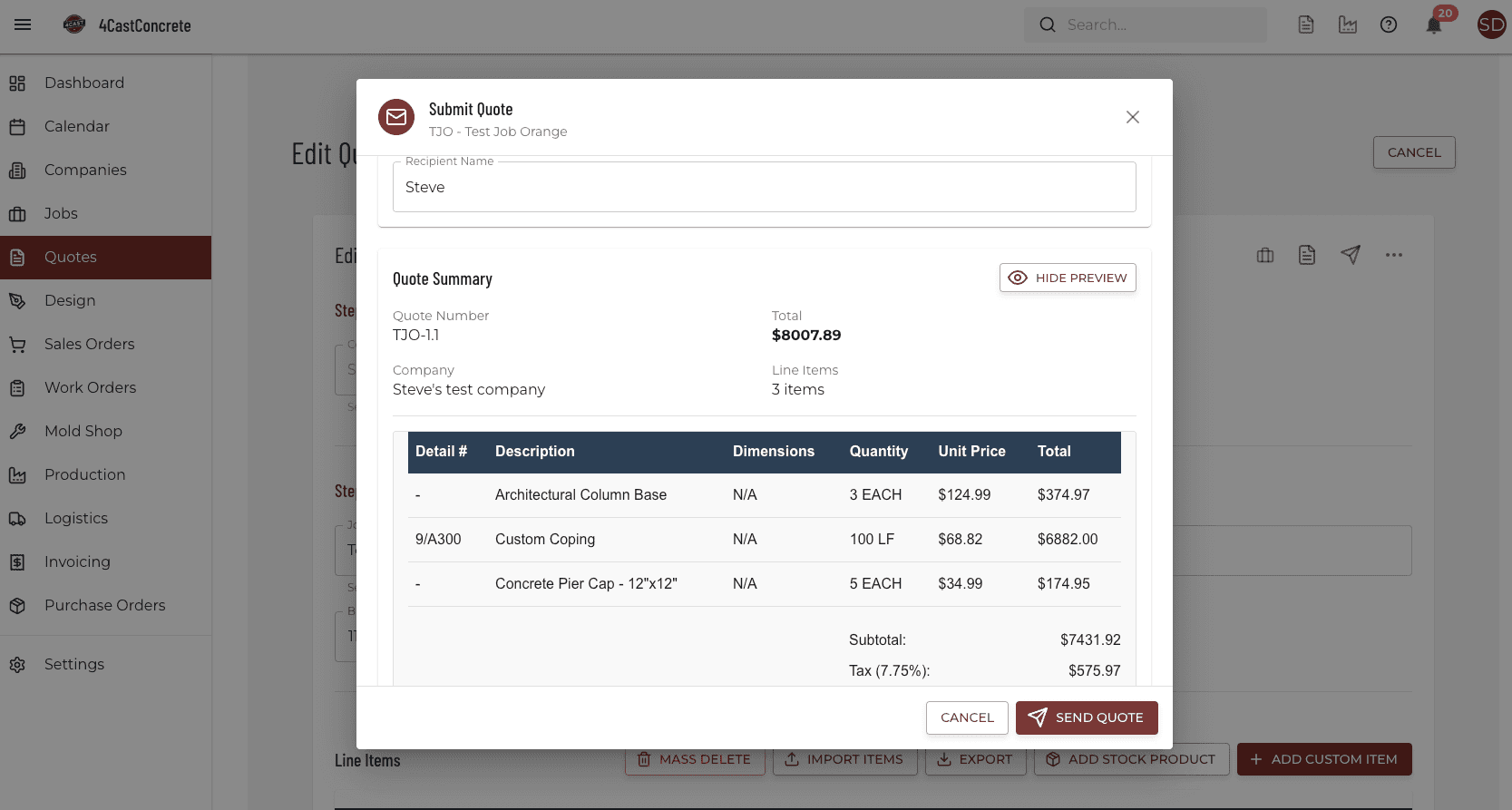This screenshot has width=1512, height=810.
Task: Click Steve's test company text
Action: click(469, 390)
